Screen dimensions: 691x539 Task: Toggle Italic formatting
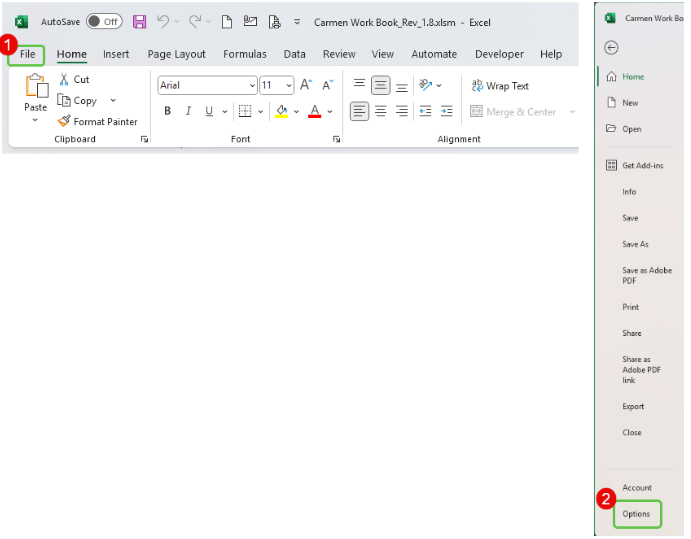[x=188, y=111]
